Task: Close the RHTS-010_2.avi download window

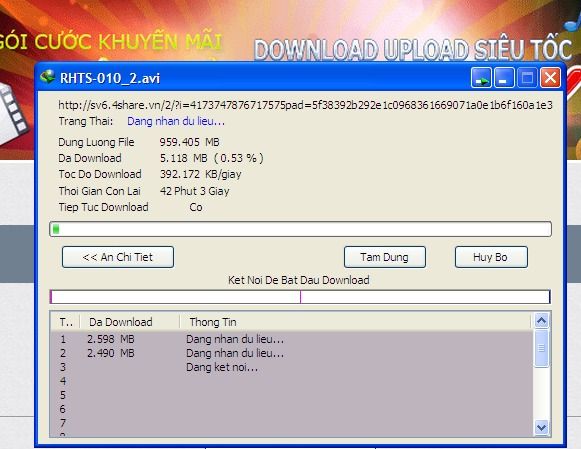Action: tap(550, 78)
